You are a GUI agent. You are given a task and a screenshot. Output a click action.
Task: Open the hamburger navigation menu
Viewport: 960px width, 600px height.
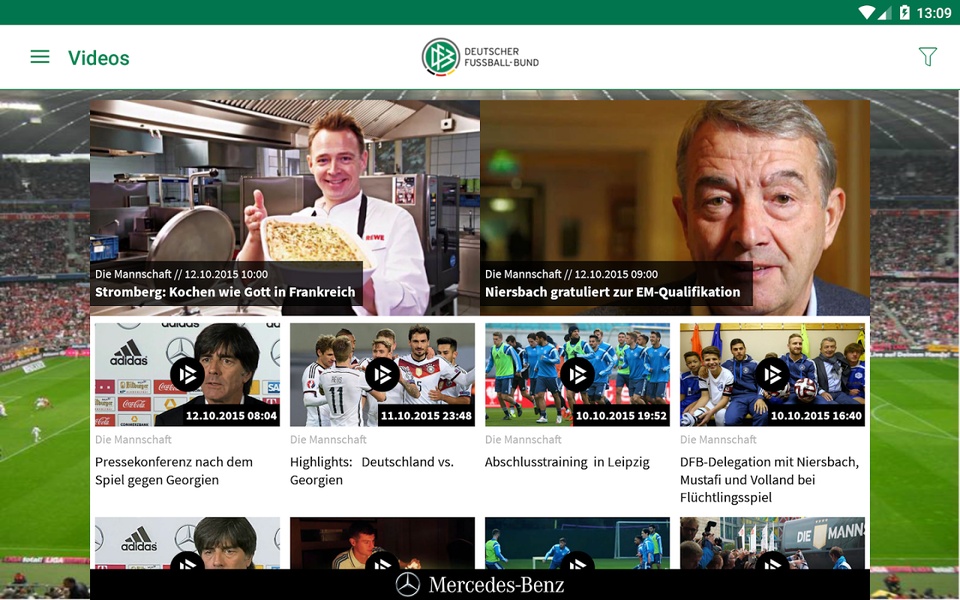pyautogui.click(x=40, y=57)
